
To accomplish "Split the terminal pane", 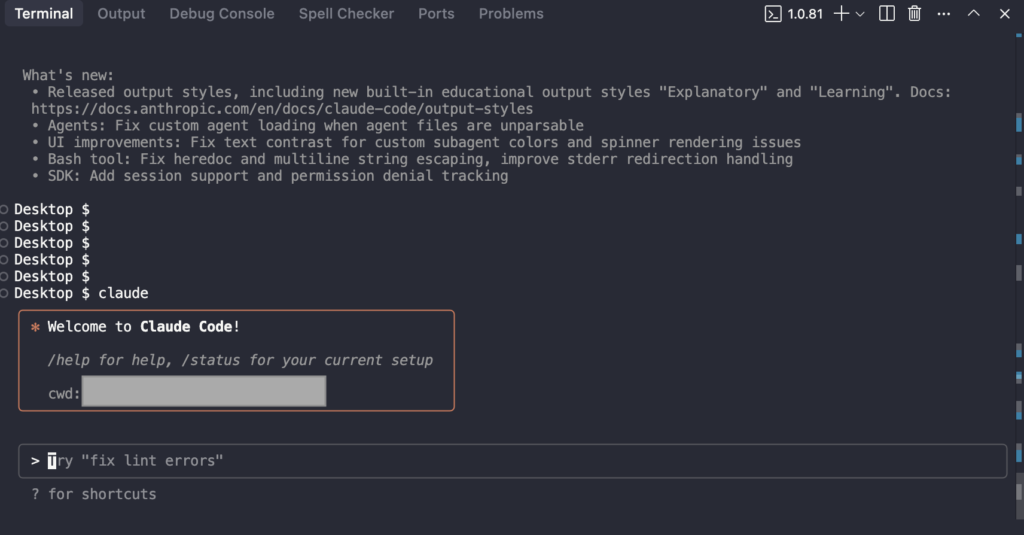I will pyautogui.click(x=886, y=14).
